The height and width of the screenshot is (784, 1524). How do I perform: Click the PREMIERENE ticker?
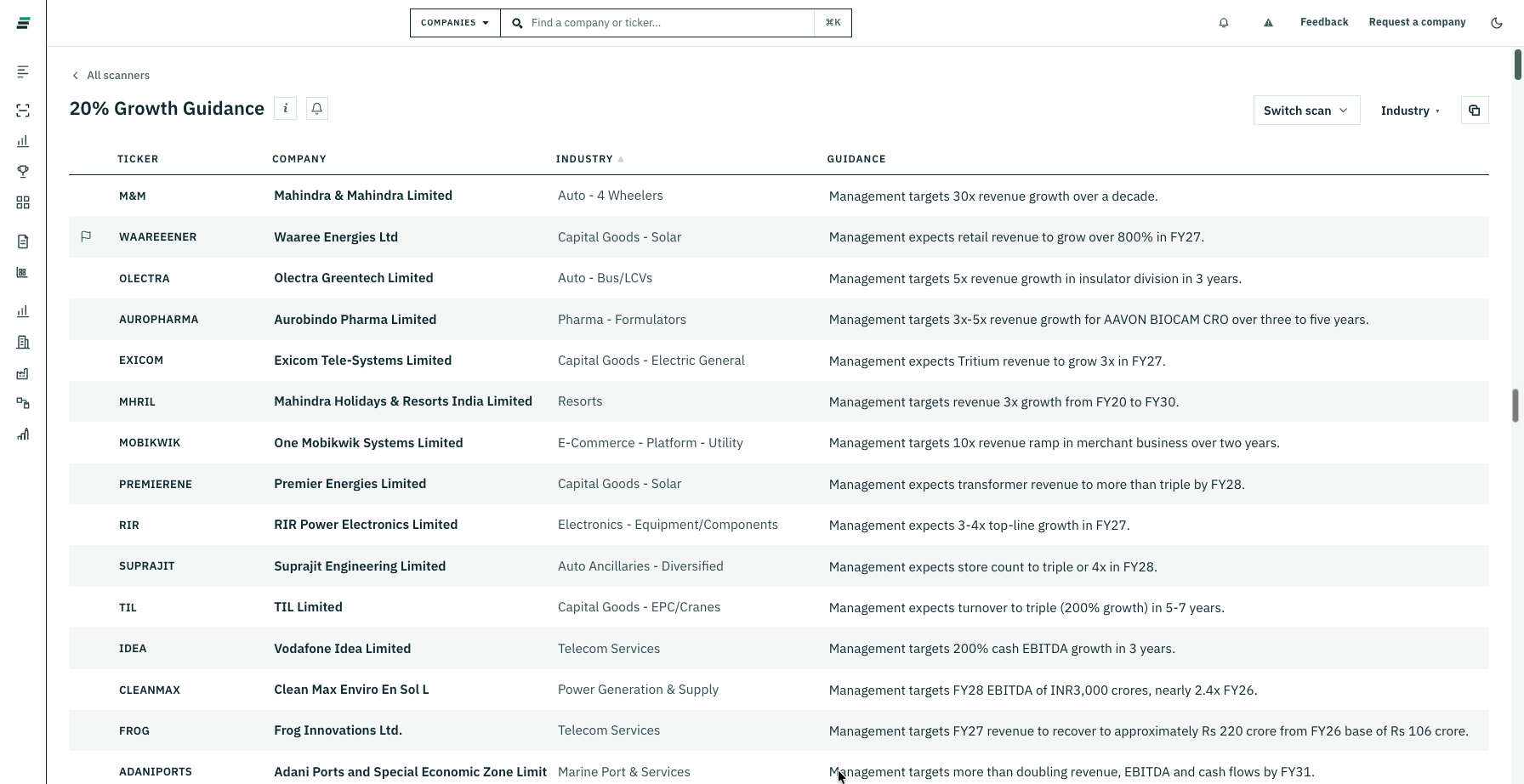click(x=156, y=485)
